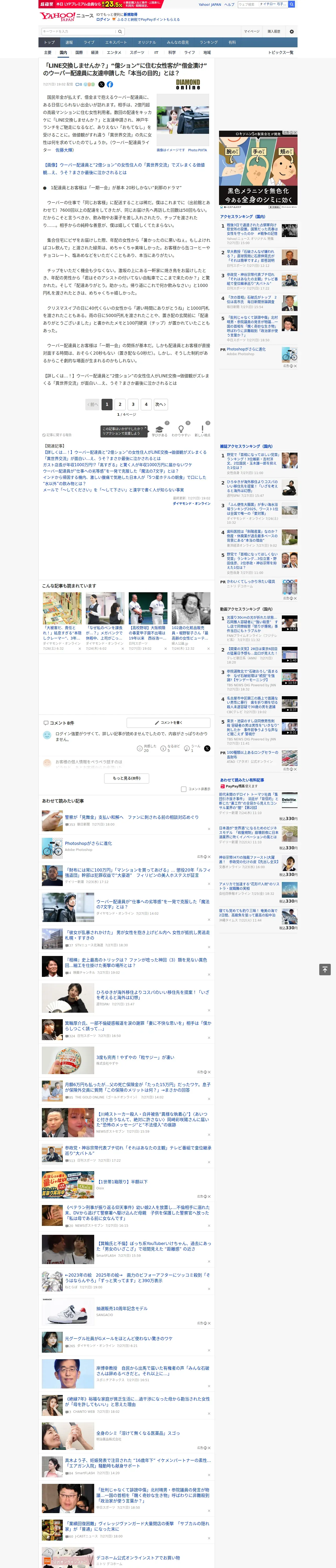Go to page 3 of article
The width and height of the screenshot is (336, 1568).
[133, 404]
